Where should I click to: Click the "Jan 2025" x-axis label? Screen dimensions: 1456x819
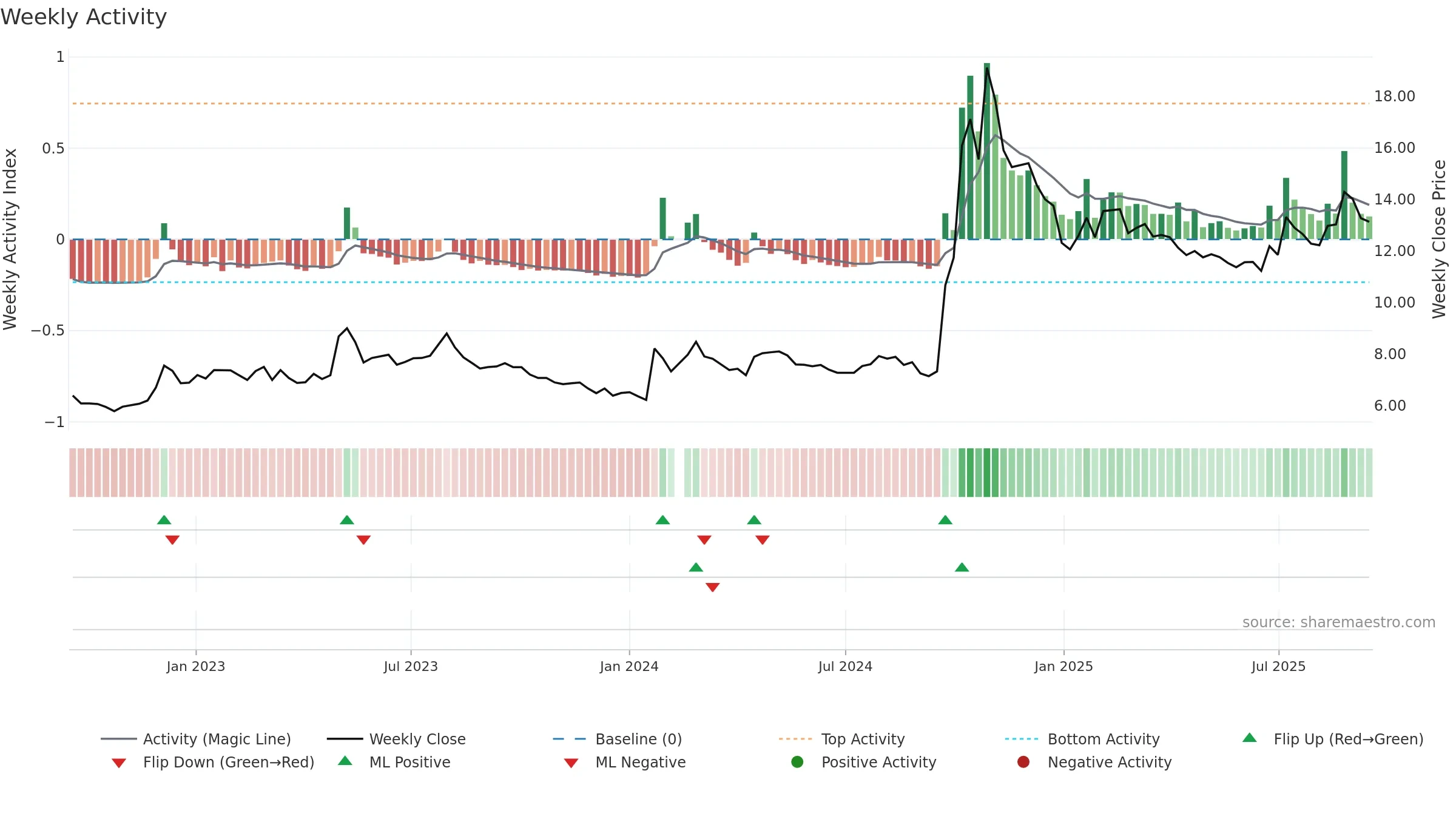(1063, 666)
